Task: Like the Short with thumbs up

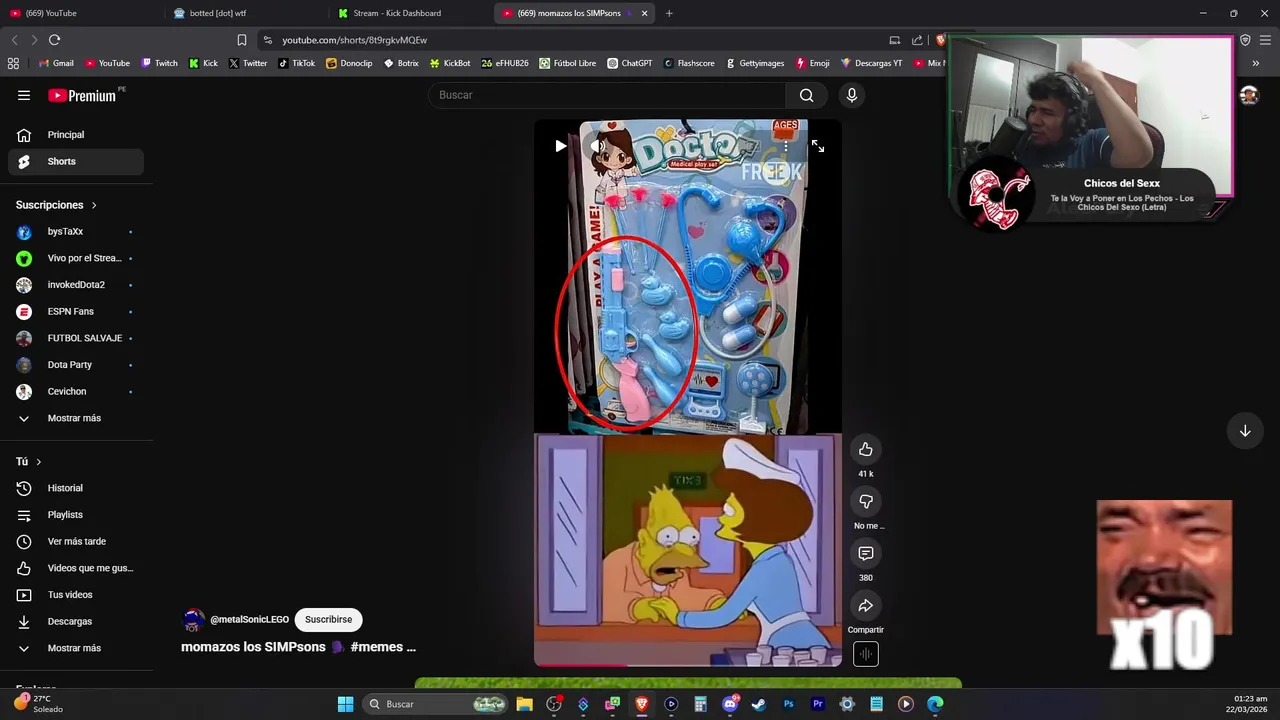Action: 866,450
